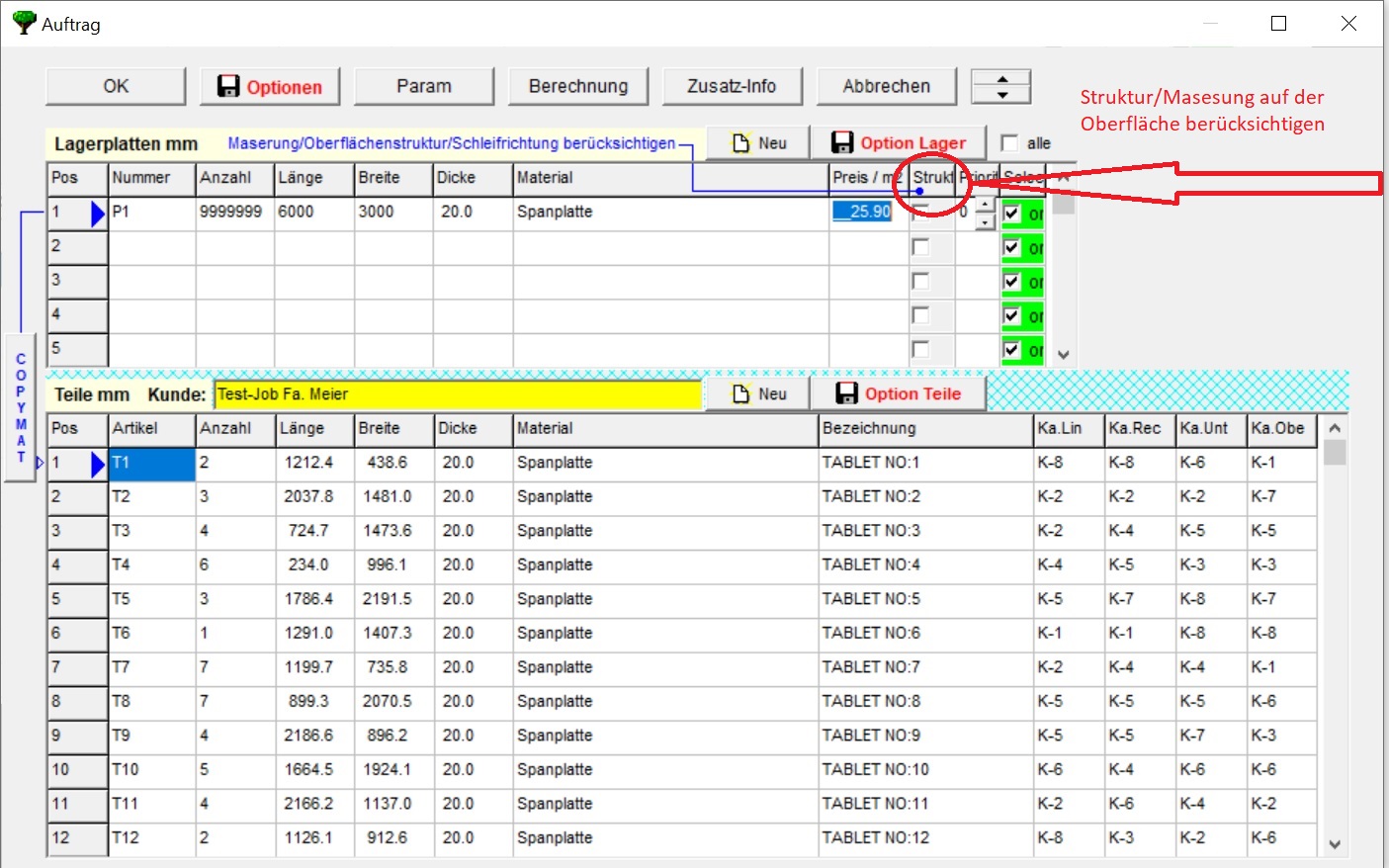Click the Optionen button with disk icon
Image resolution: width=1389 pixels, height=868 pixels.
pos(270,87)
